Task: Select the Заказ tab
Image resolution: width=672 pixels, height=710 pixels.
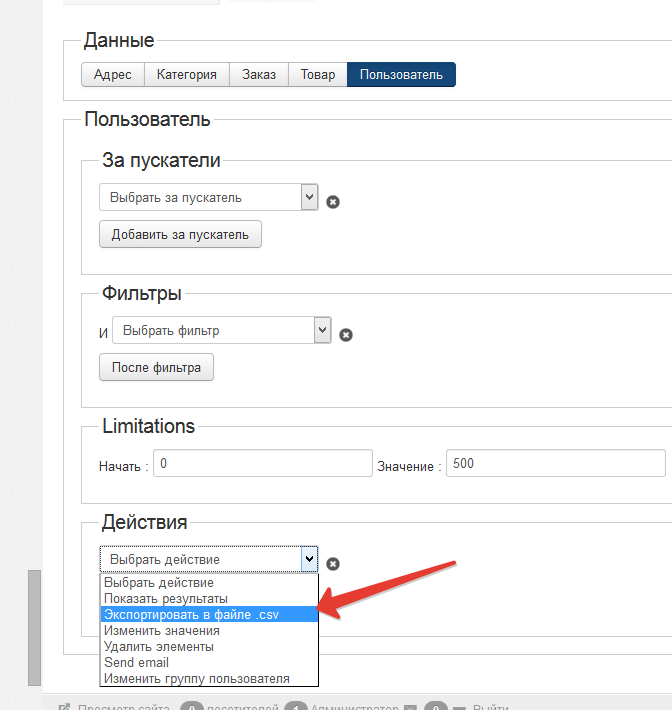Action: (x=259, y=75)
